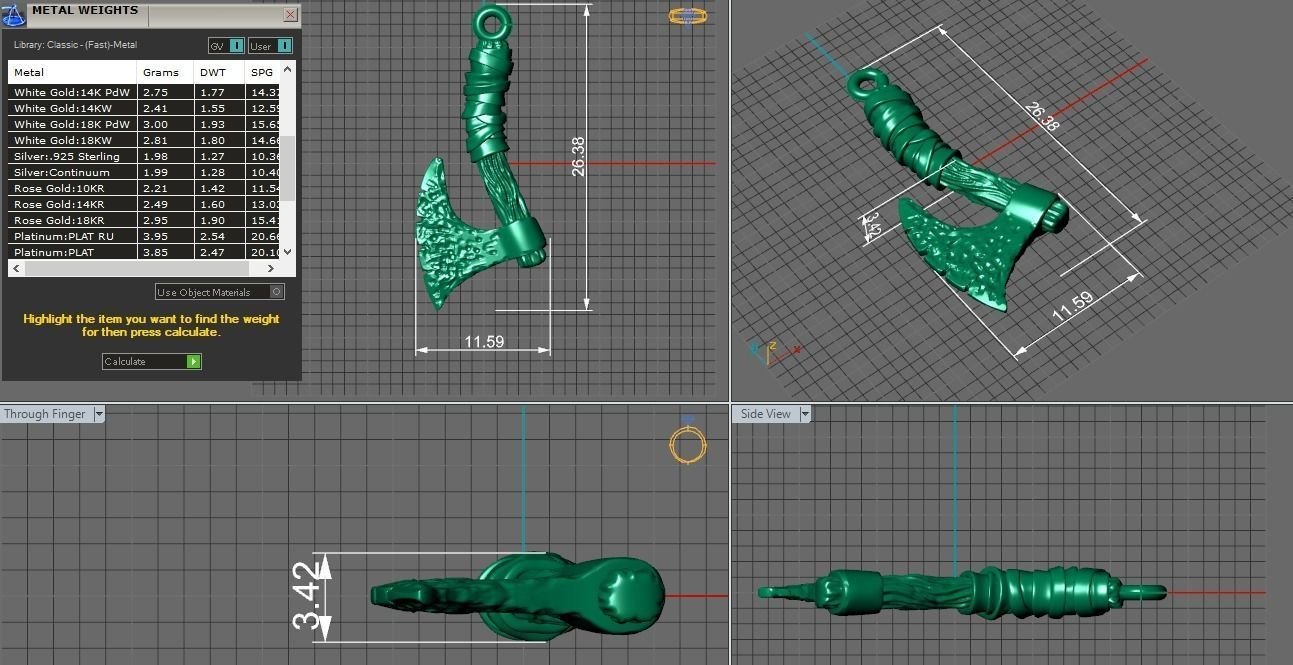The width and height of the screenshot is (1293, 665).
Task: Toggle the GV library switch
Action: 235,46
